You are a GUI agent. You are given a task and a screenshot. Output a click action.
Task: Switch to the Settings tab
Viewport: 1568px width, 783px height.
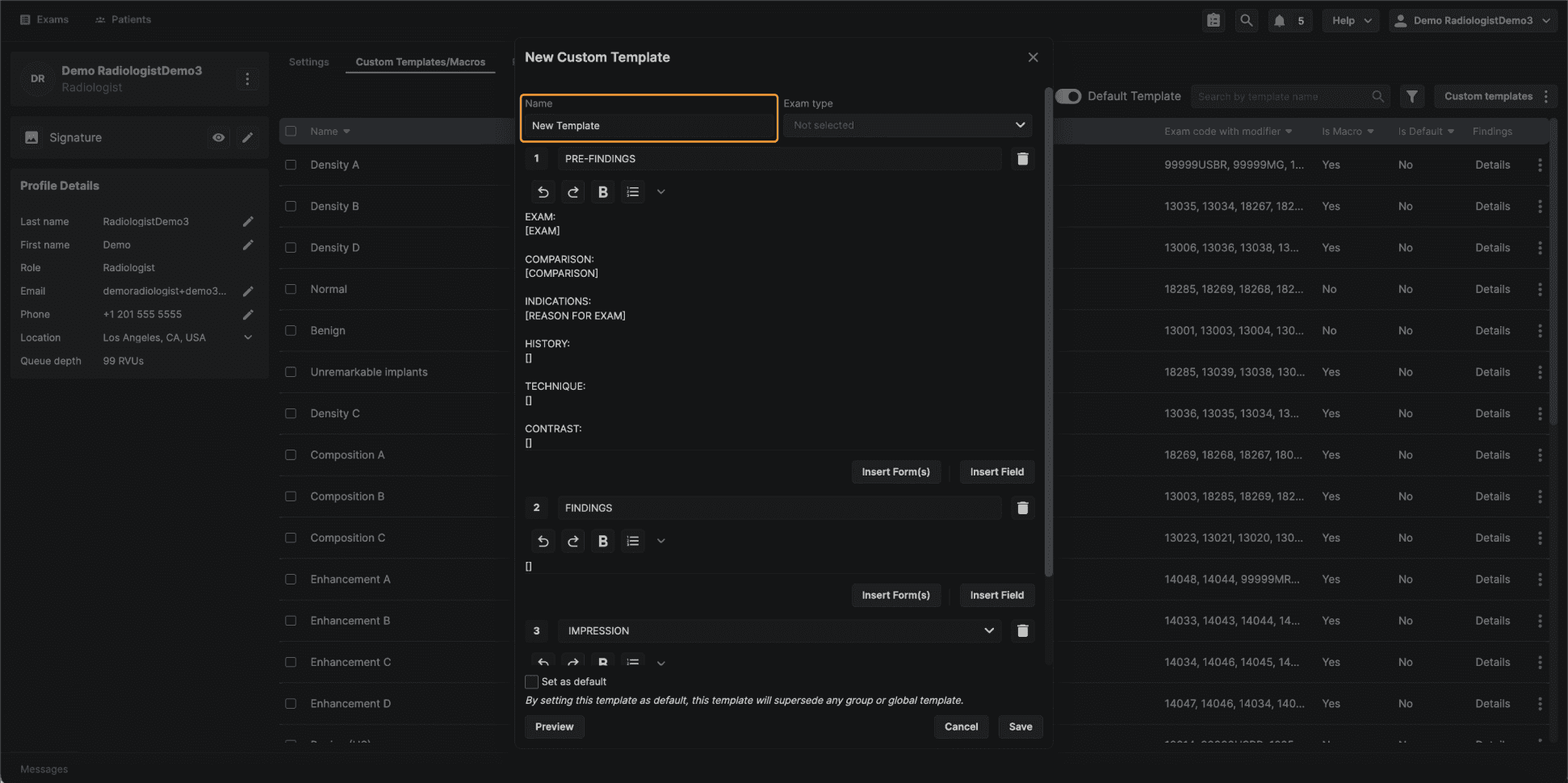point(308,62)
